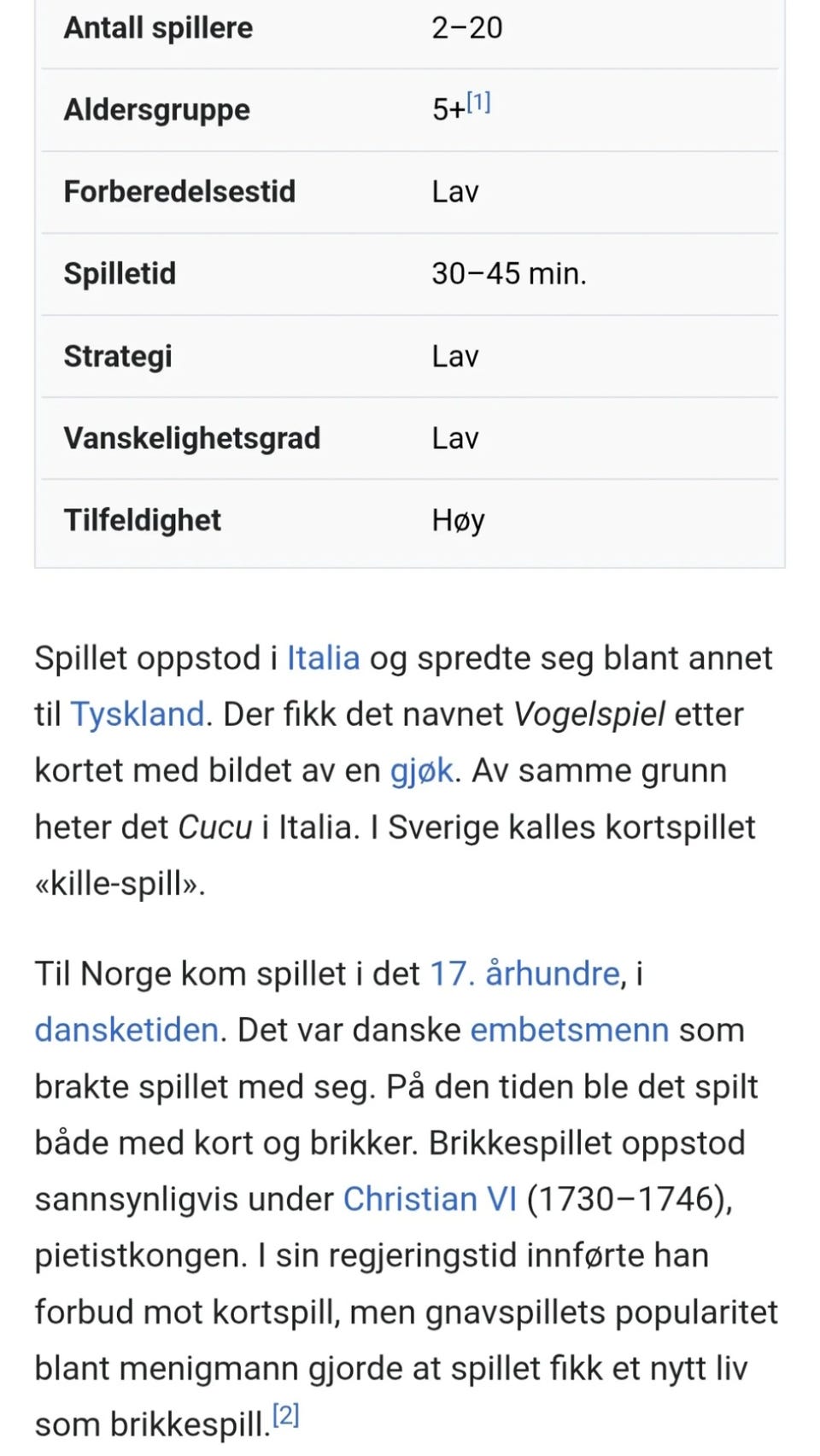
Task: Click the Strategi row label
Action: (118, 357)
